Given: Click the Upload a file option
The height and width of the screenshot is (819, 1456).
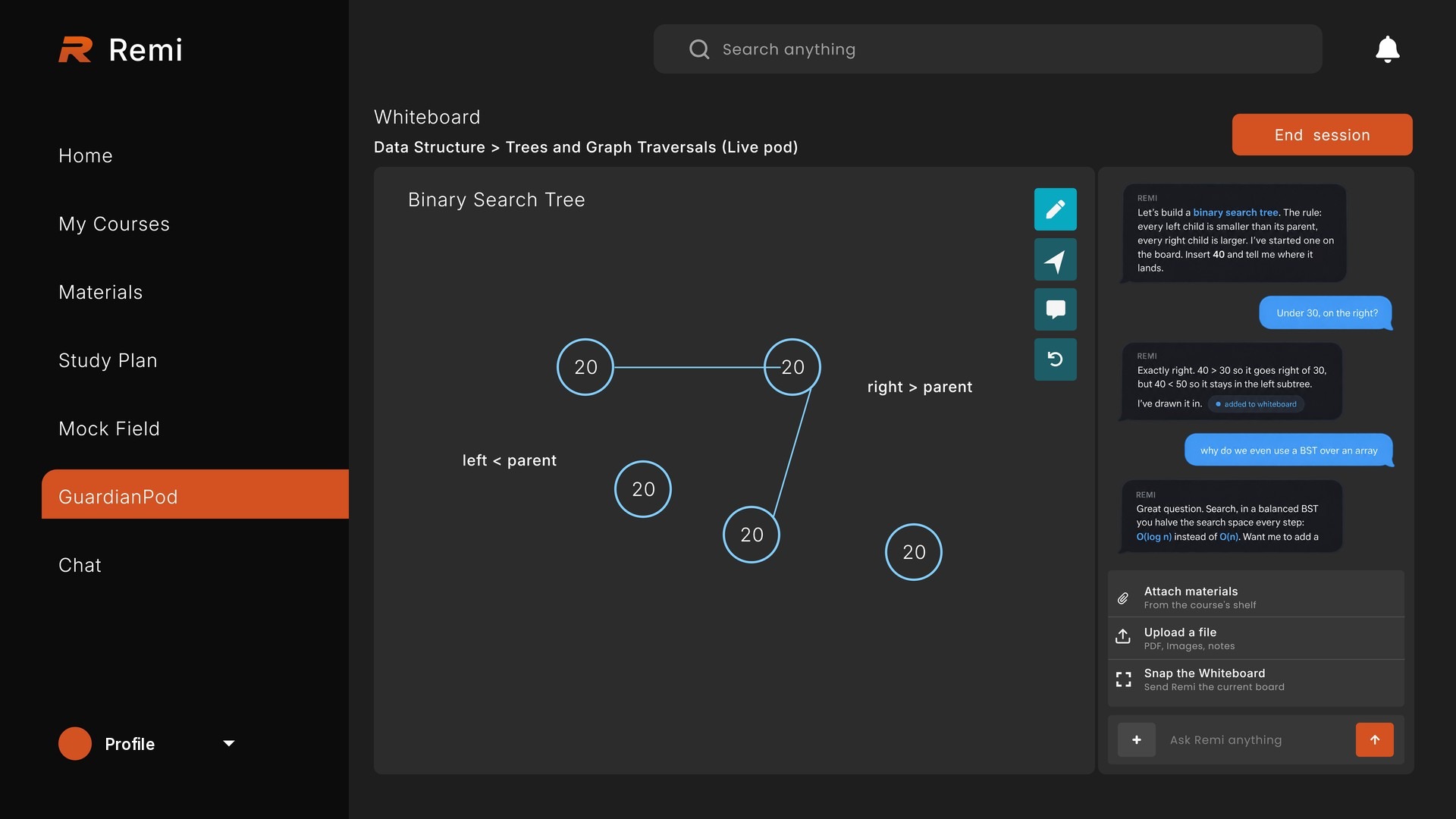Looking at the screenshot, I should click(x=1256, y=639).
